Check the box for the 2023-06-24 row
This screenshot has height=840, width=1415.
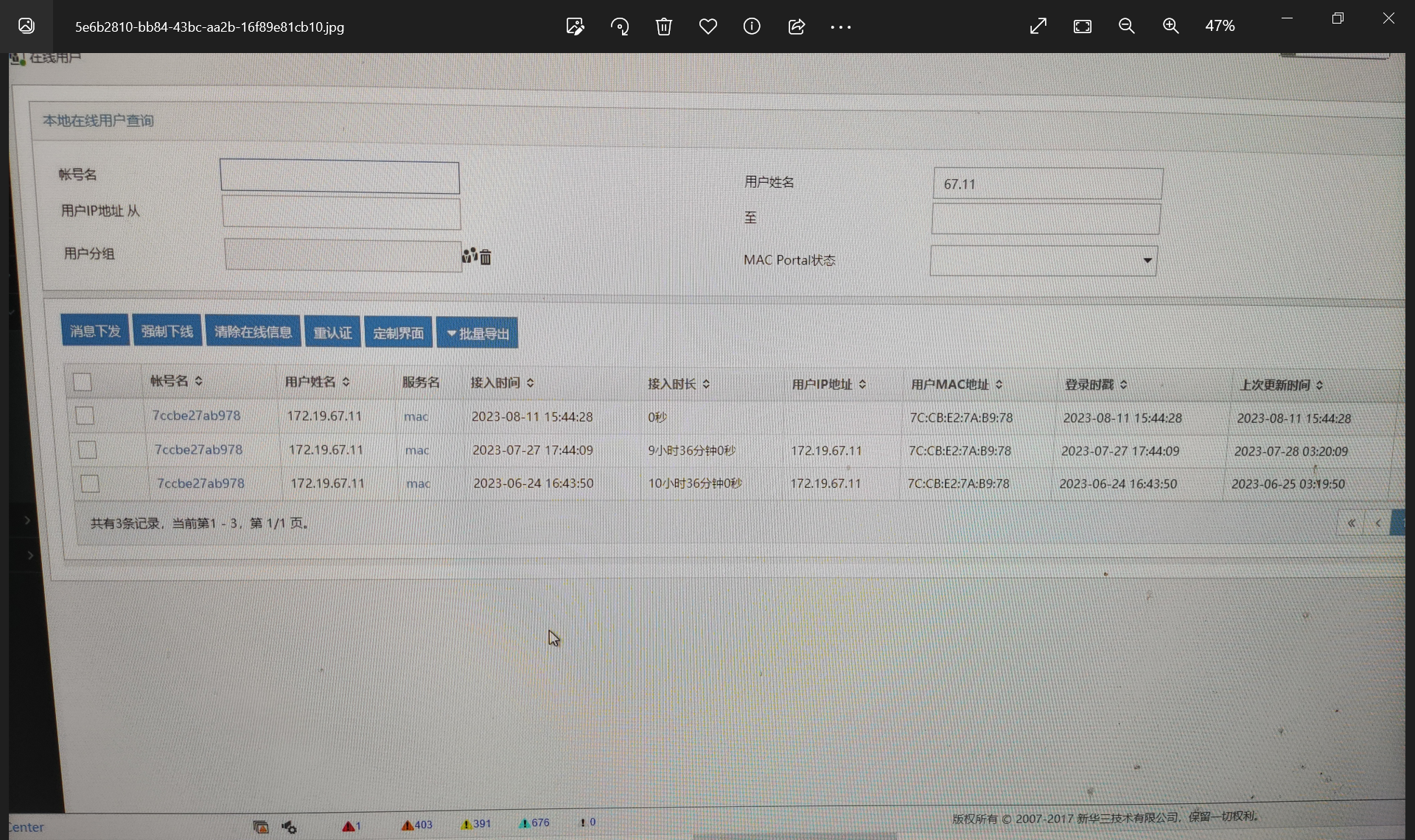pos(90,483)
